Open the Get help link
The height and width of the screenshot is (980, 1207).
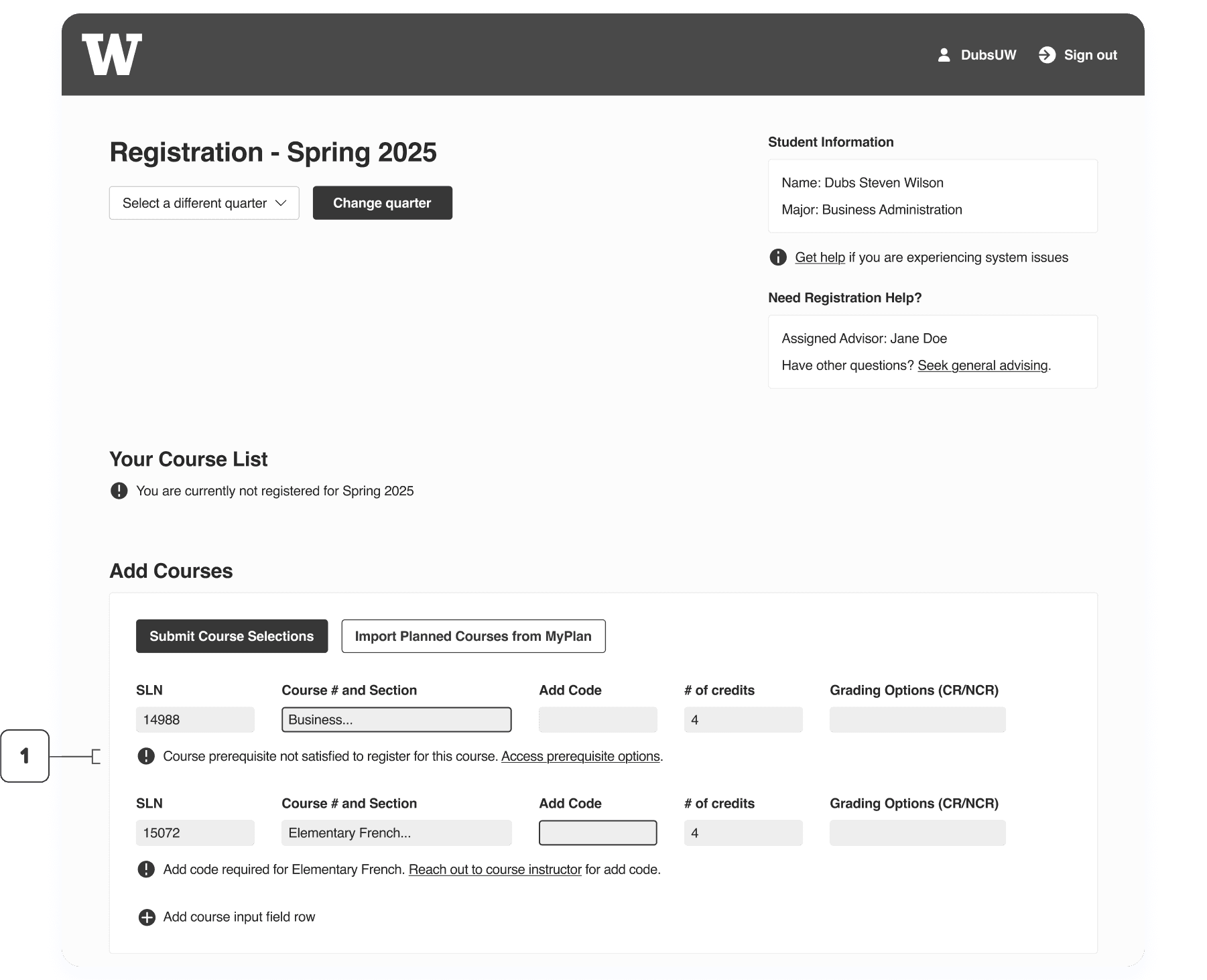click(x=820, y=257)
